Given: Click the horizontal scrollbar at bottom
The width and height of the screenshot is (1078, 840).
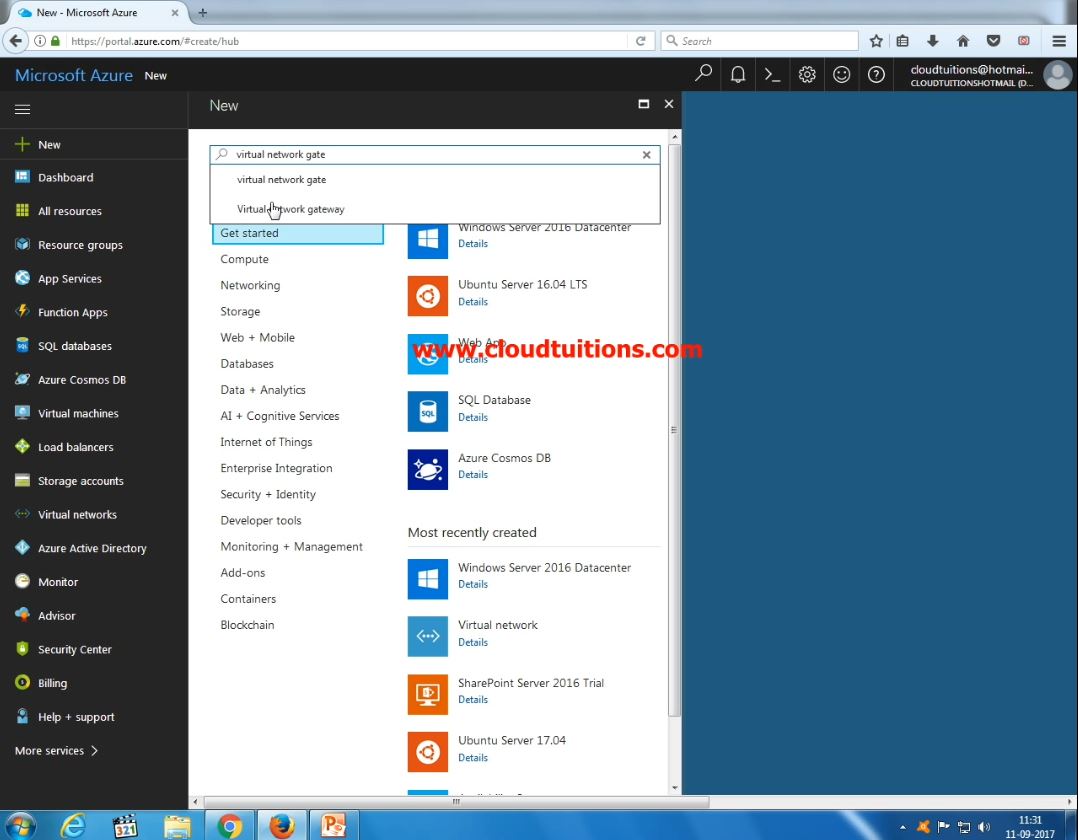Looking at the screenshot, I should (456, 802).
